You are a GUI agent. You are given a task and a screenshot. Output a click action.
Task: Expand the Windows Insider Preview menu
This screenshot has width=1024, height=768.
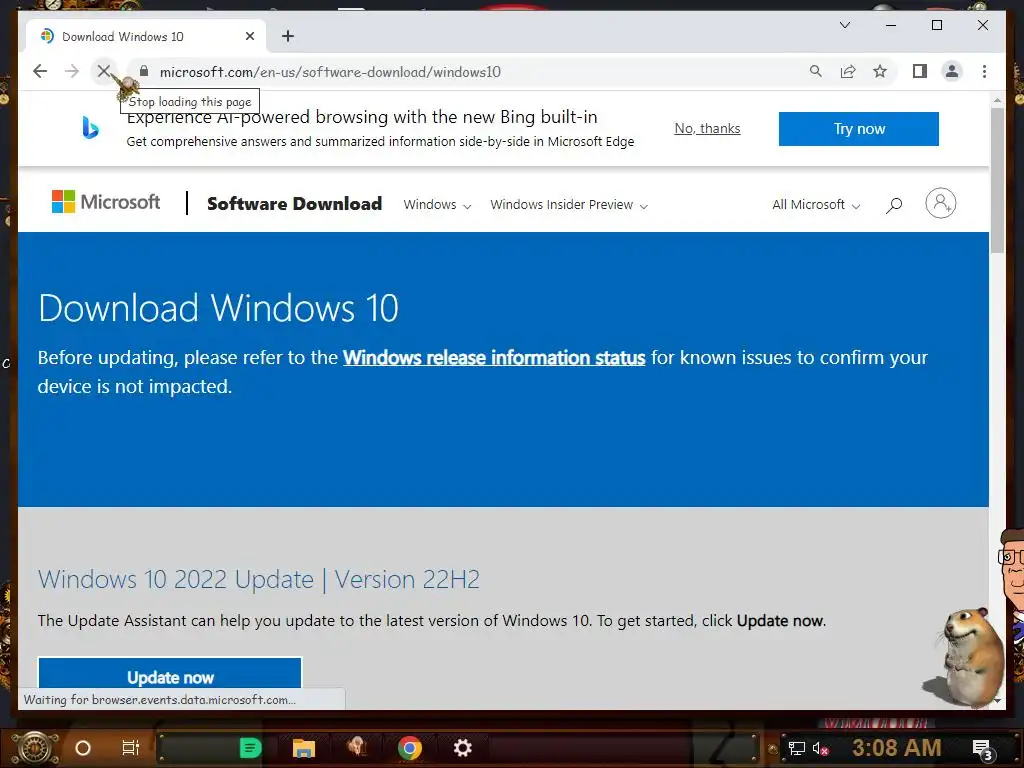(x=569, y=204)
